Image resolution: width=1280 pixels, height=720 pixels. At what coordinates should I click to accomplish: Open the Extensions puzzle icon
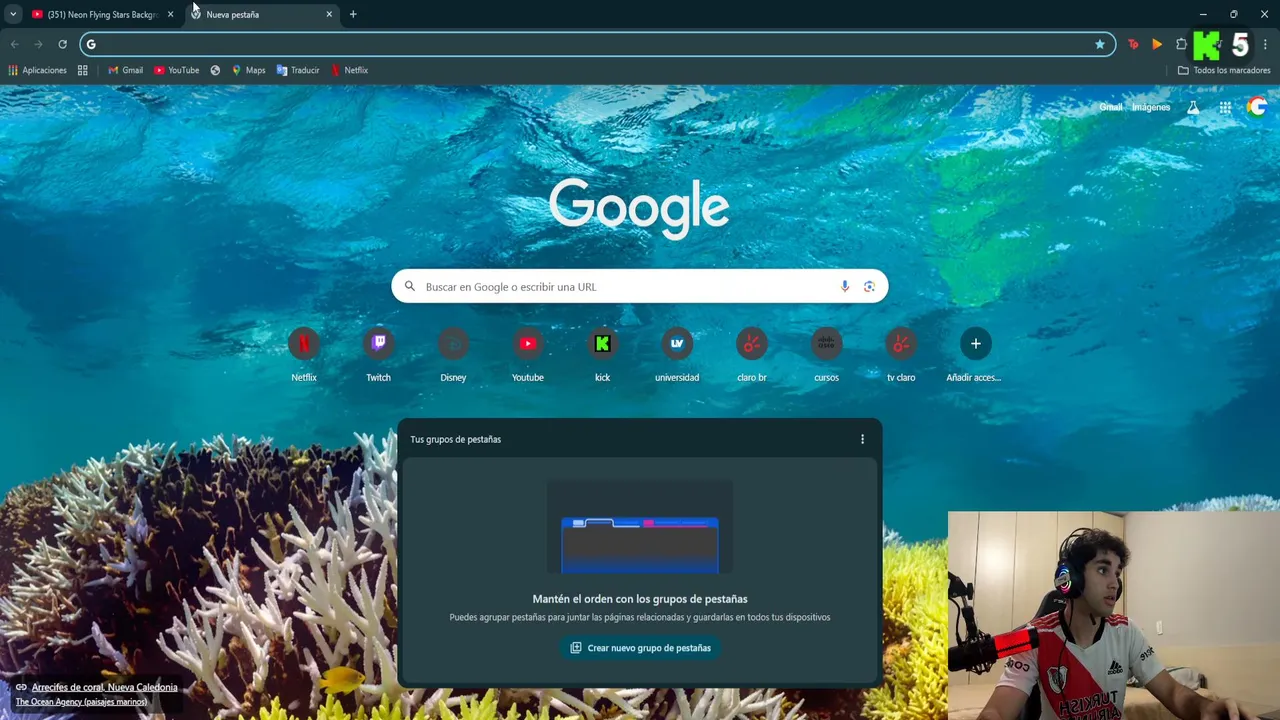1181,44
